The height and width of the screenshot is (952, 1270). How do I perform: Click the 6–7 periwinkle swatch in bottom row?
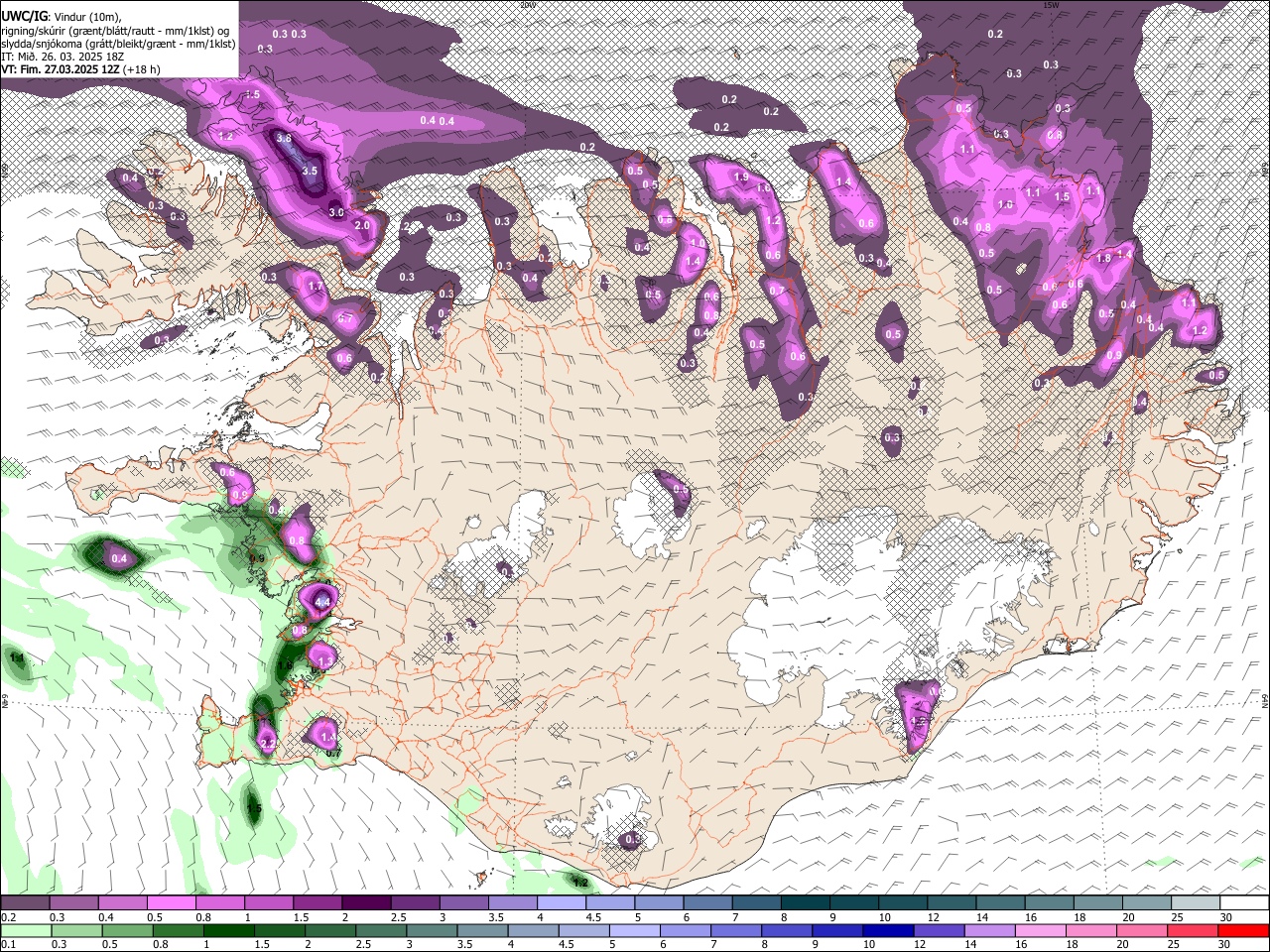tap(686, 930)
